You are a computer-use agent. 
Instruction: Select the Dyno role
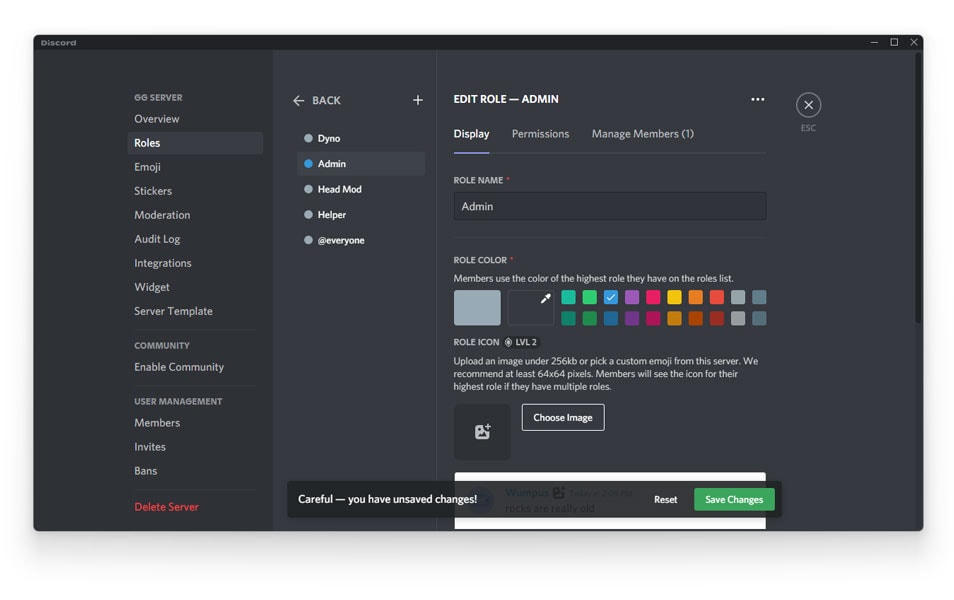361,138
